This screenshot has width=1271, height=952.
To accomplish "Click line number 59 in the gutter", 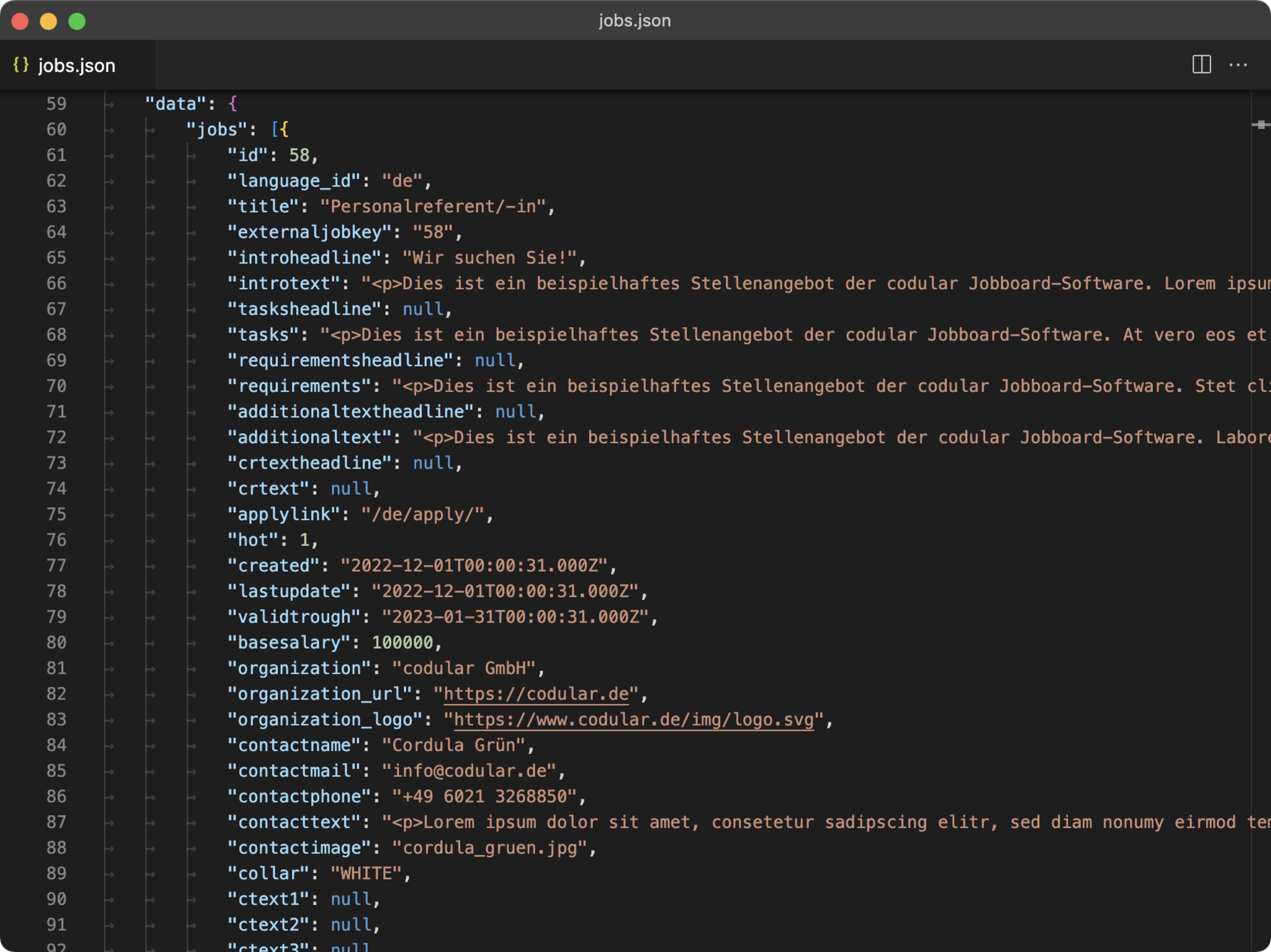I will tap(56, 104).
